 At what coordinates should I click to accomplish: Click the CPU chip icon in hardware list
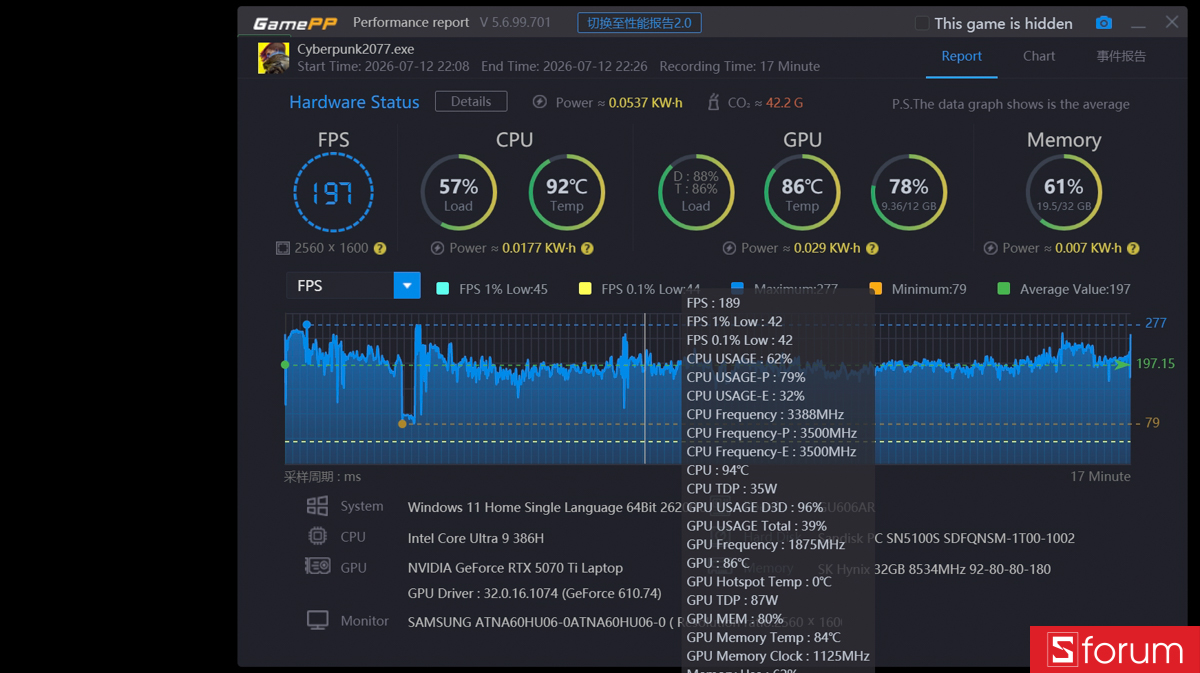click(317, 536)
